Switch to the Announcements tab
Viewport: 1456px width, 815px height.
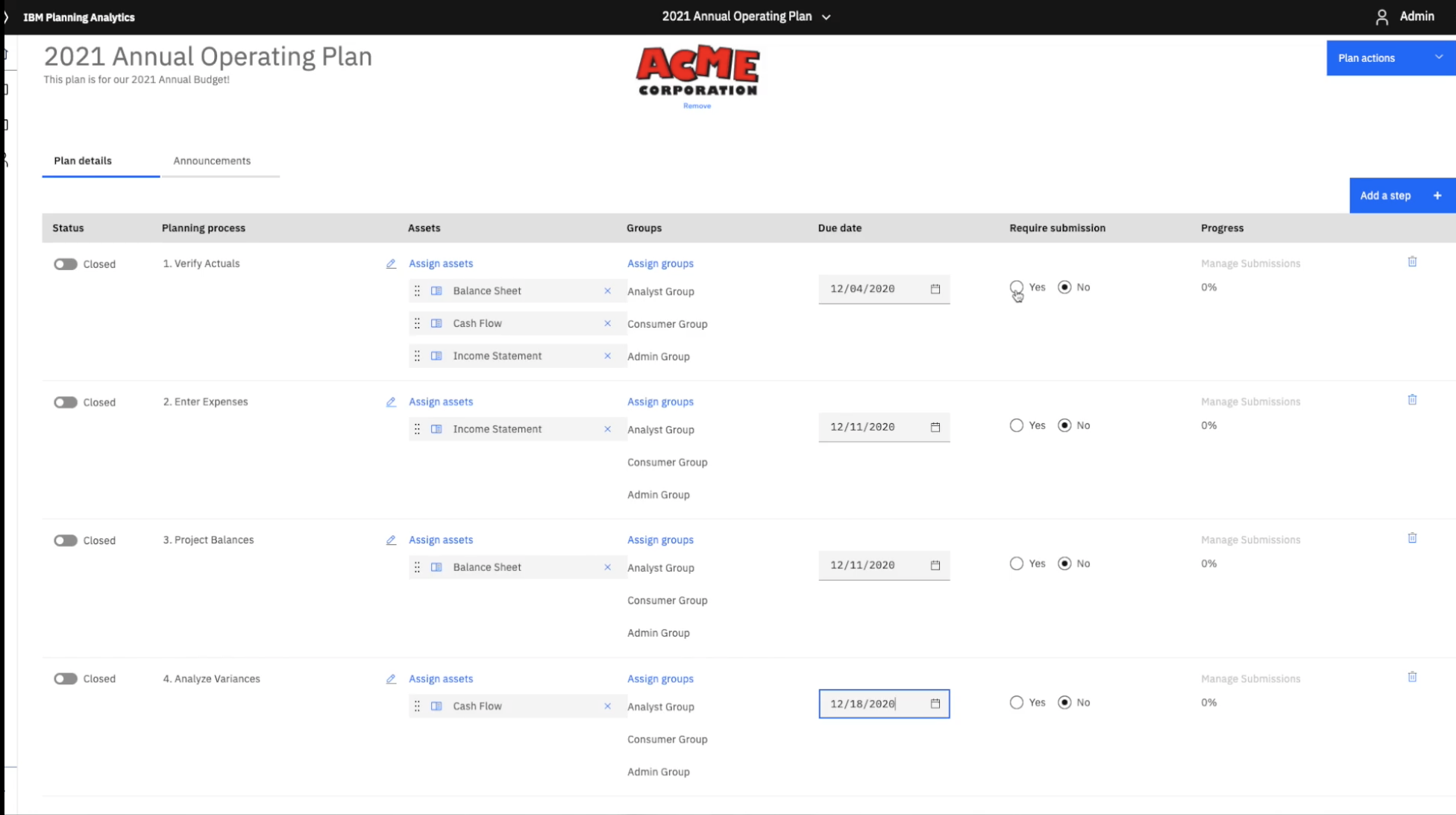click(x=211, y=160)
